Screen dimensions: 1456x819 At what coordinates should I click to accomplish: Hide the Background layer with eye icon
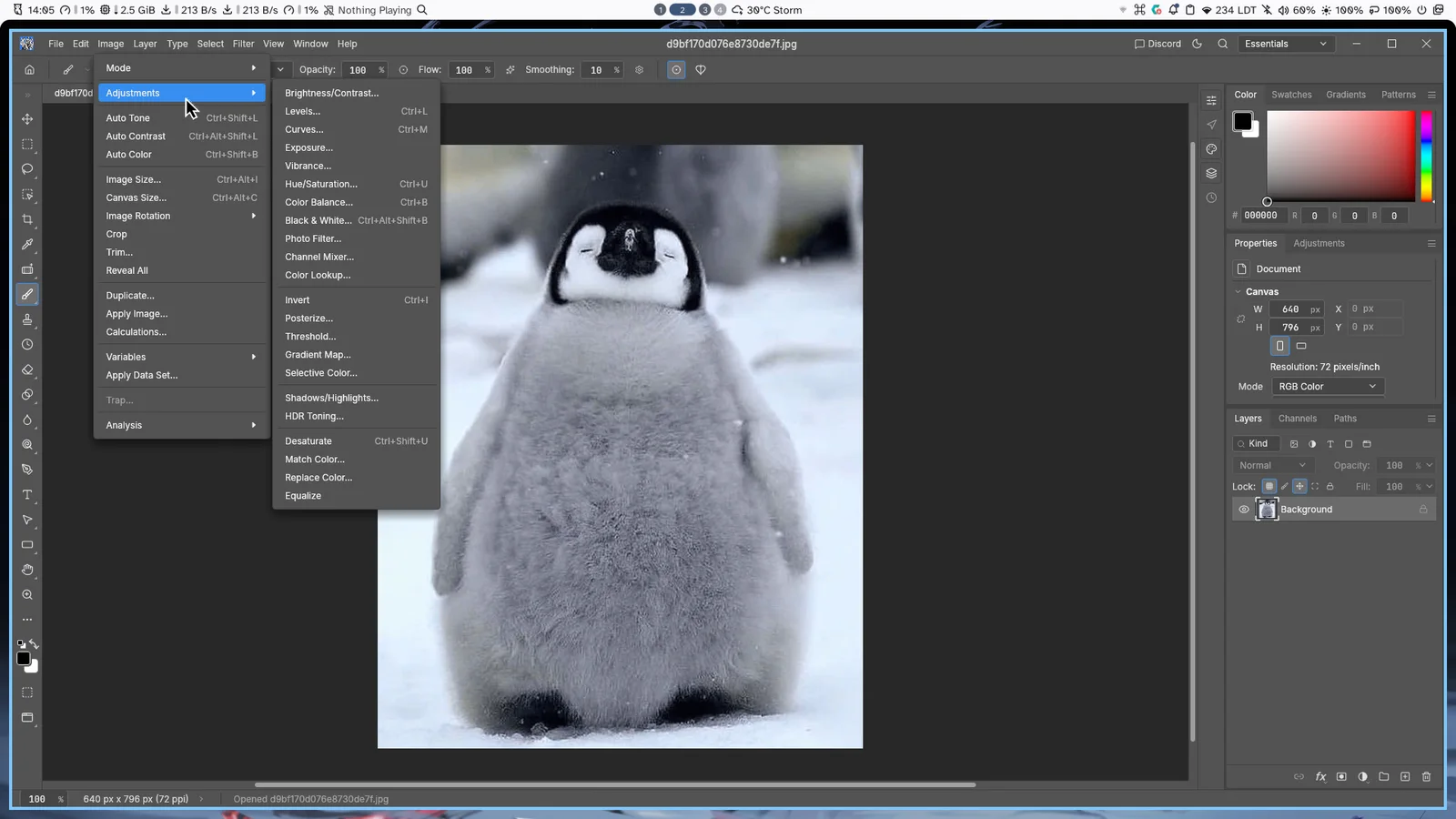point(1244,510)
